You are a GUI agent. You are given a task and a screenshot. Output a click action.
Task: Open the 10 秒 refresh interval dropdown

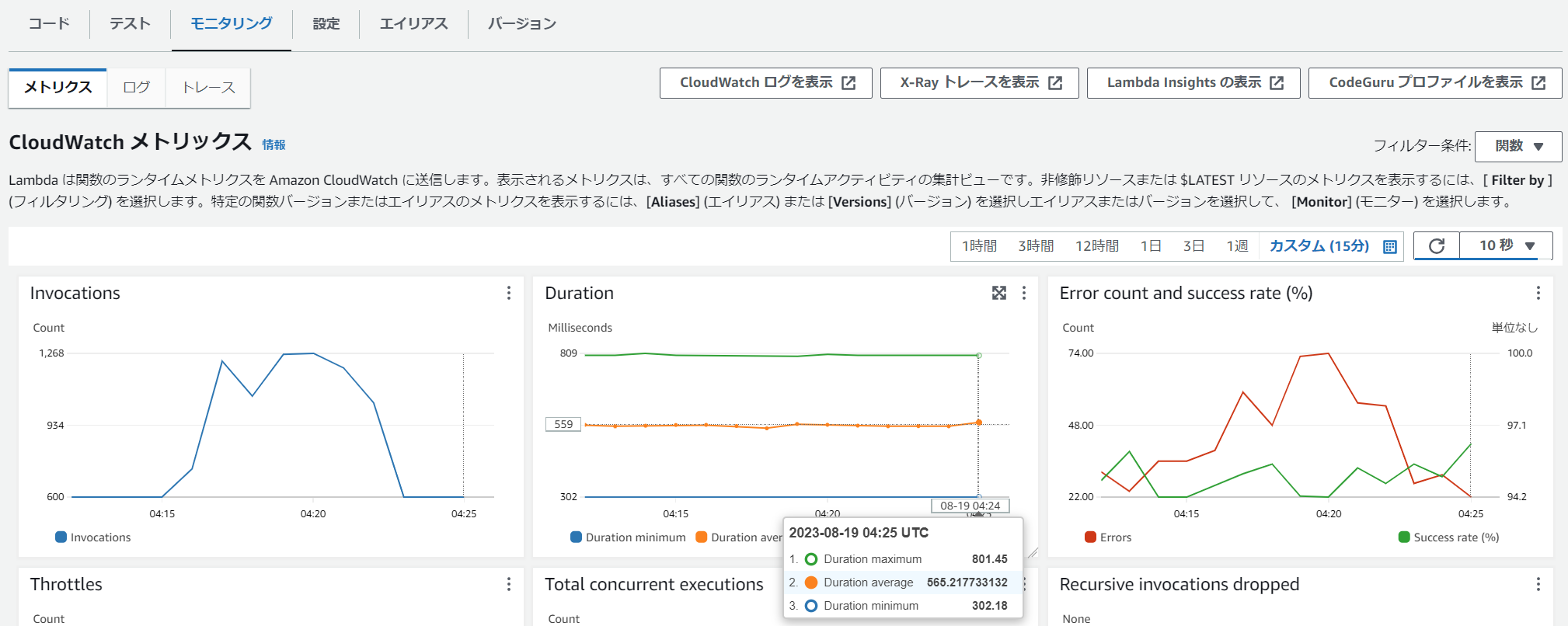(x=1507, y=246)
